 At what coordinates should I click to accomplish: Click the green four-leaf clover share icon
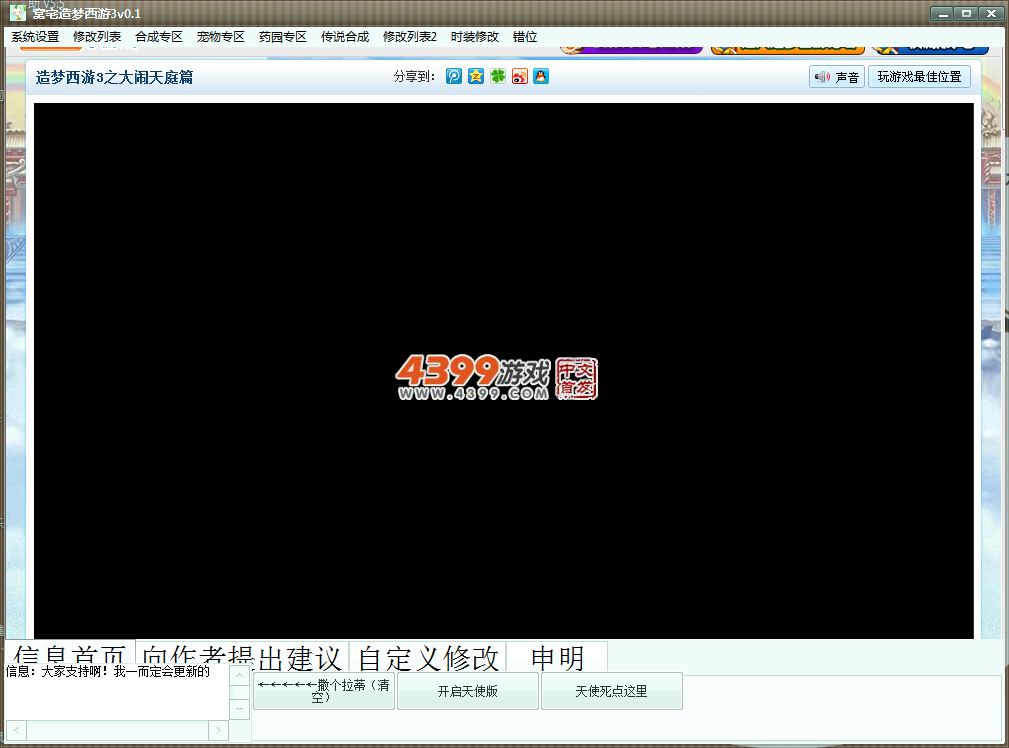coord(497,77)
